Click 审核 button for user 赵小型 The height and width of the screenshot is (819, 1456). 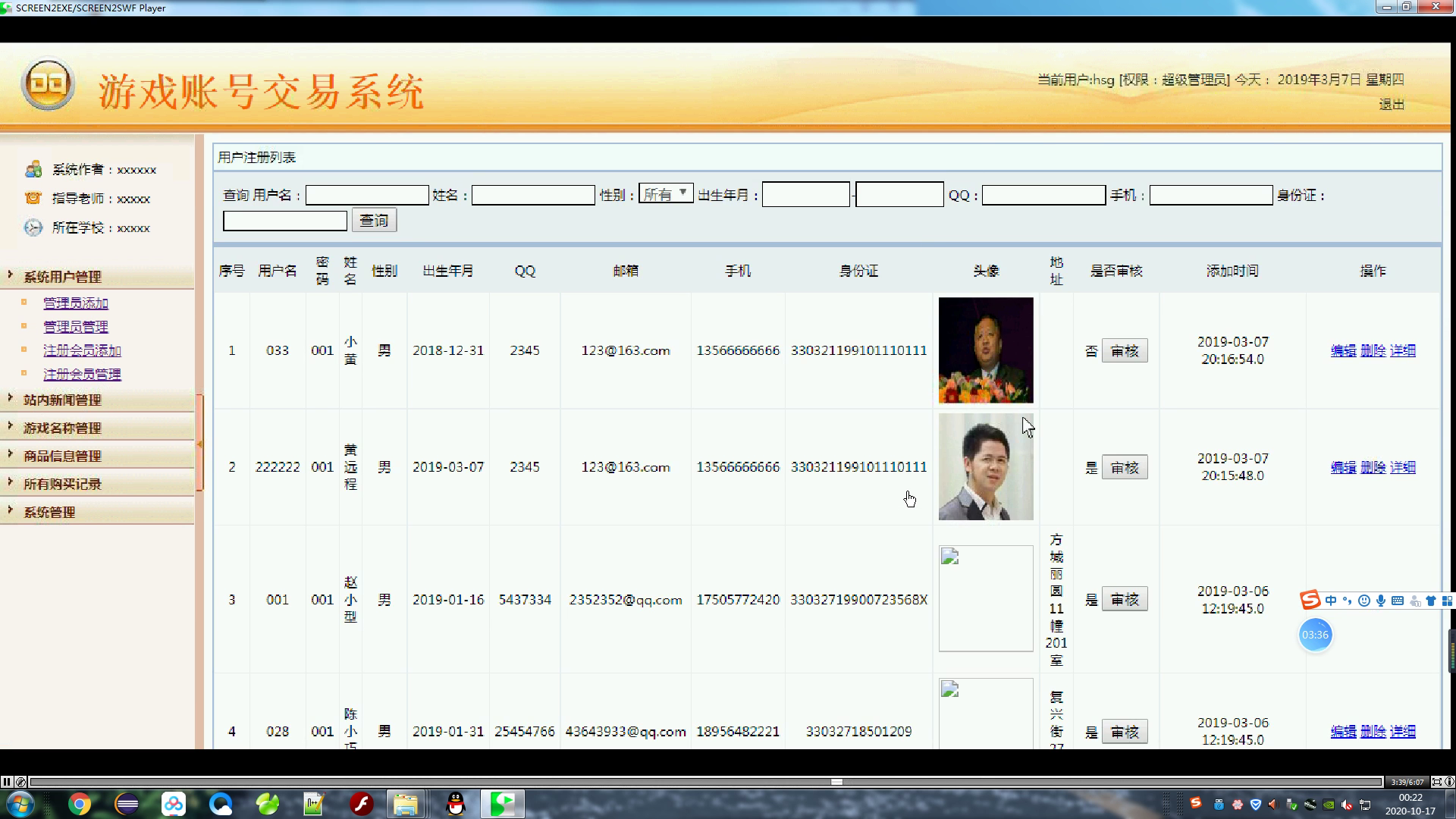click(1125, 600)
